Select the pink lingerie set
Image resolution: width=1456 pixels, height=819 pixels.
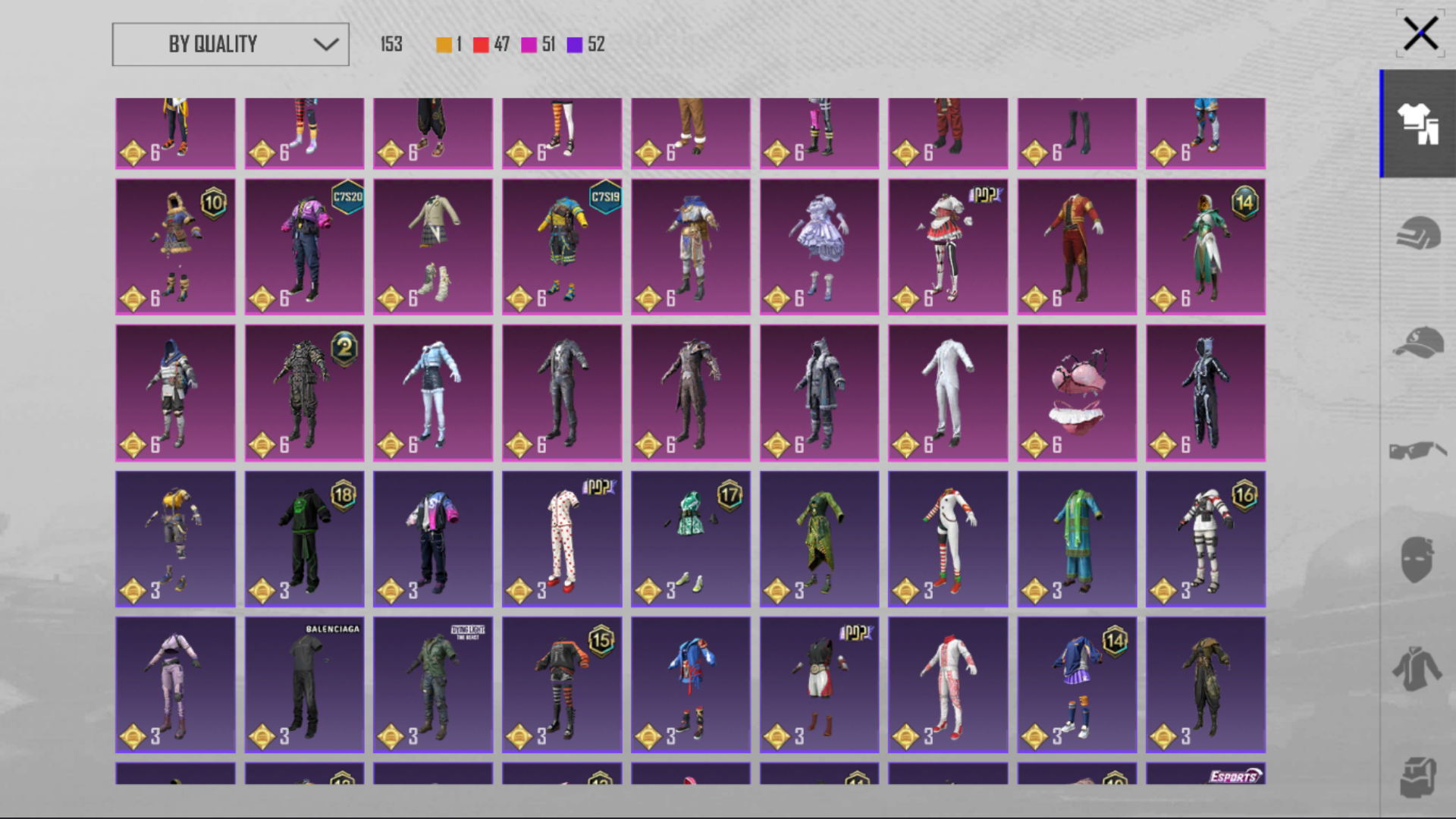(x=1077, y=393)
